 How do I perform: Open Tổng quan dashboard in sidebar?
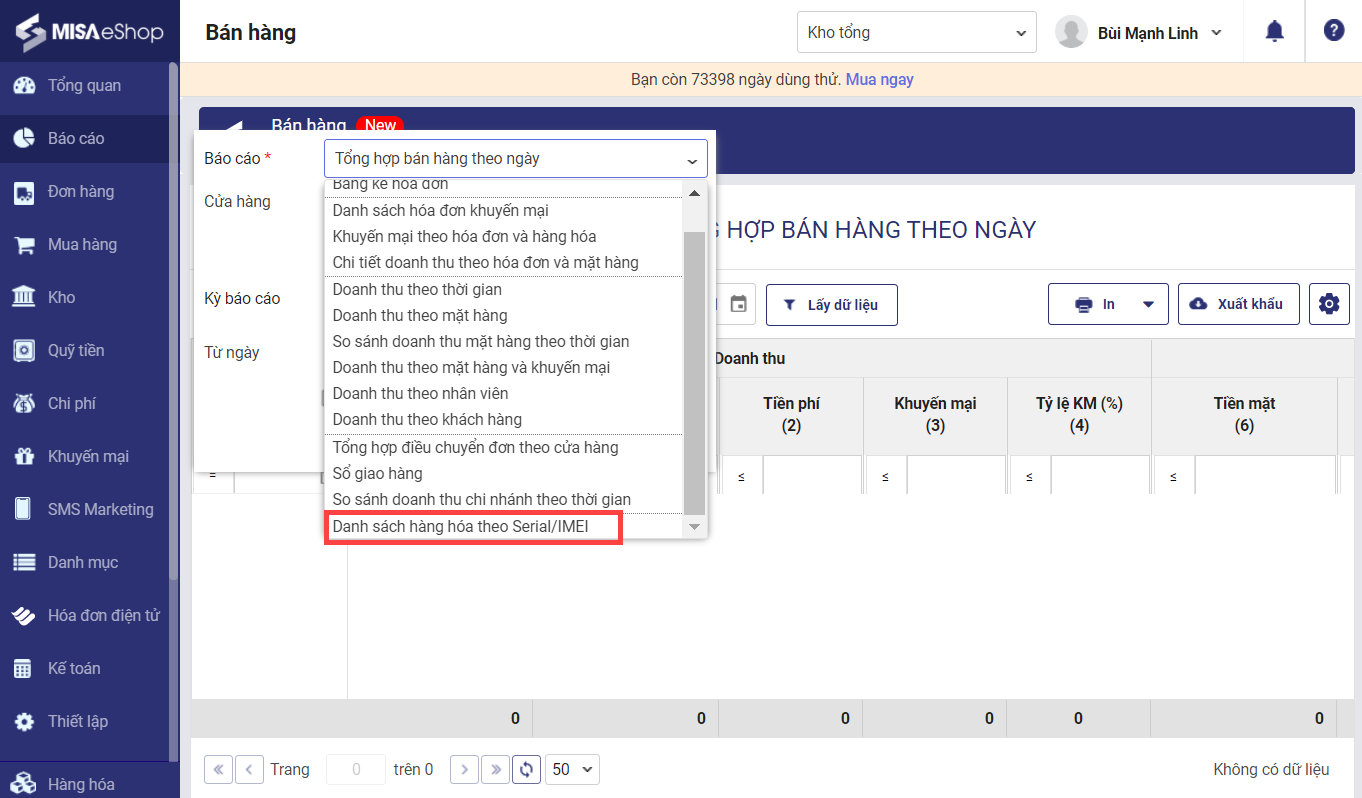84,85
